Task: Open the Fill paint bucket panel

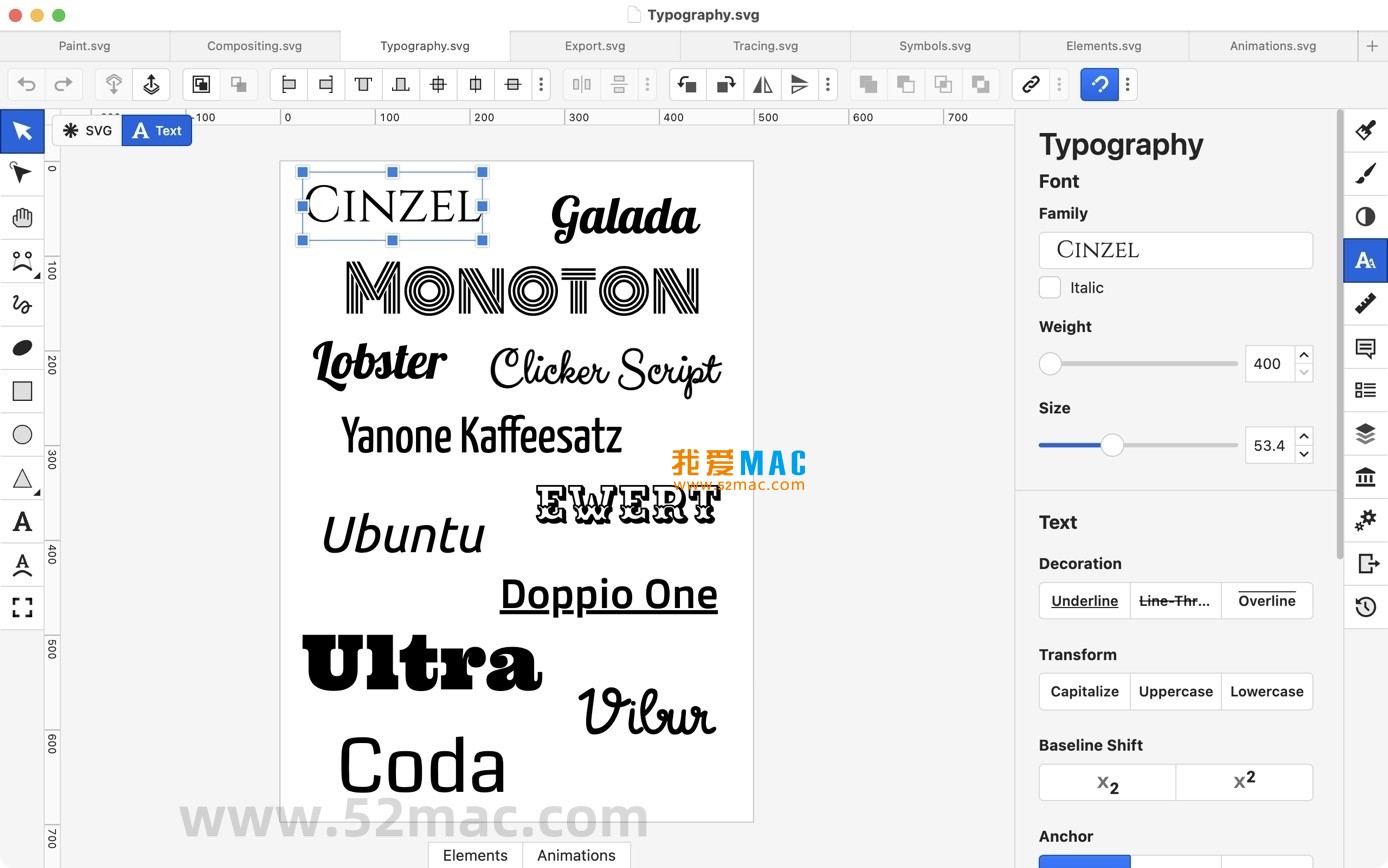Action: tap(1365, 131)
